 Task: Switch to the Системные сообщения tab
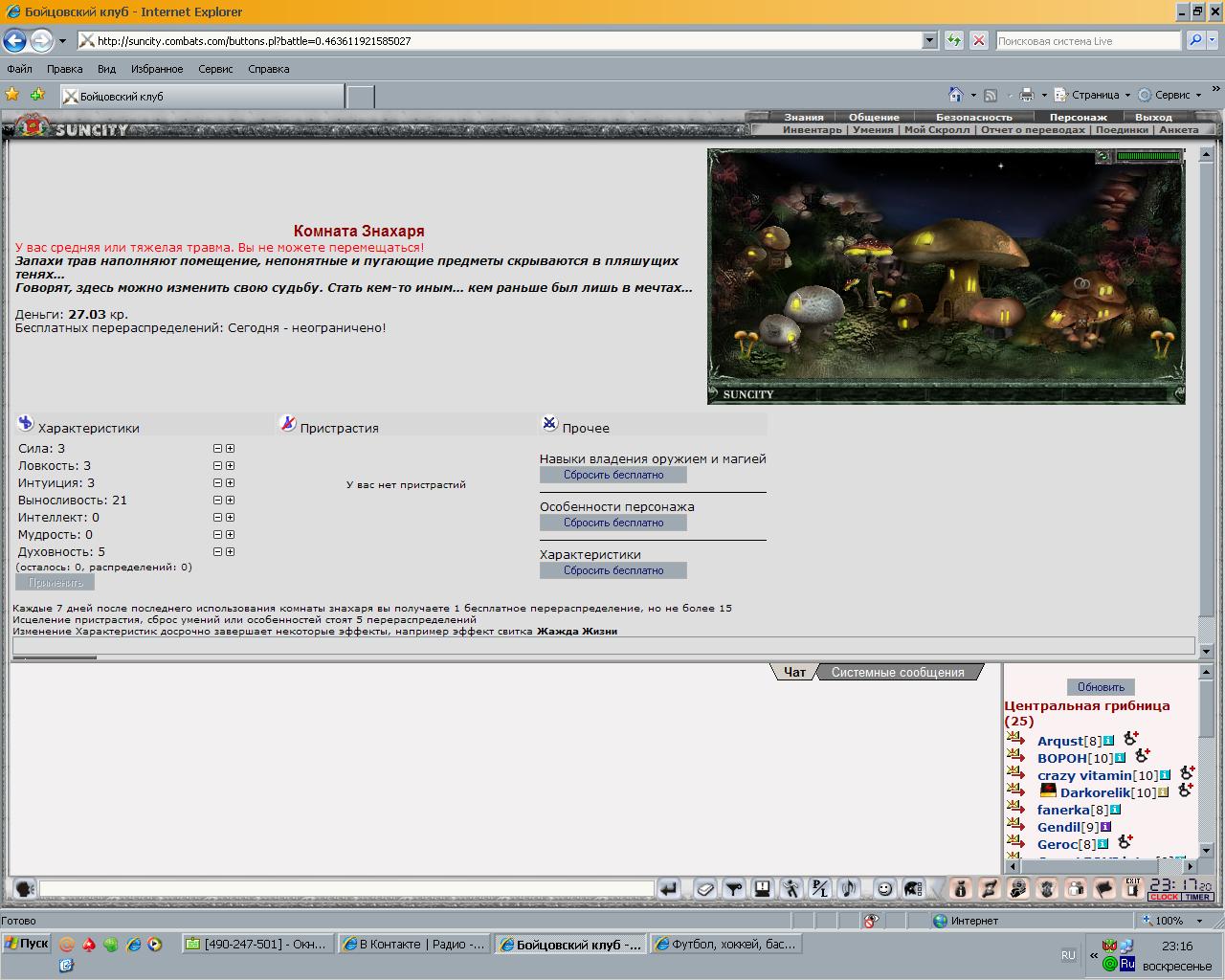(898, 672)
